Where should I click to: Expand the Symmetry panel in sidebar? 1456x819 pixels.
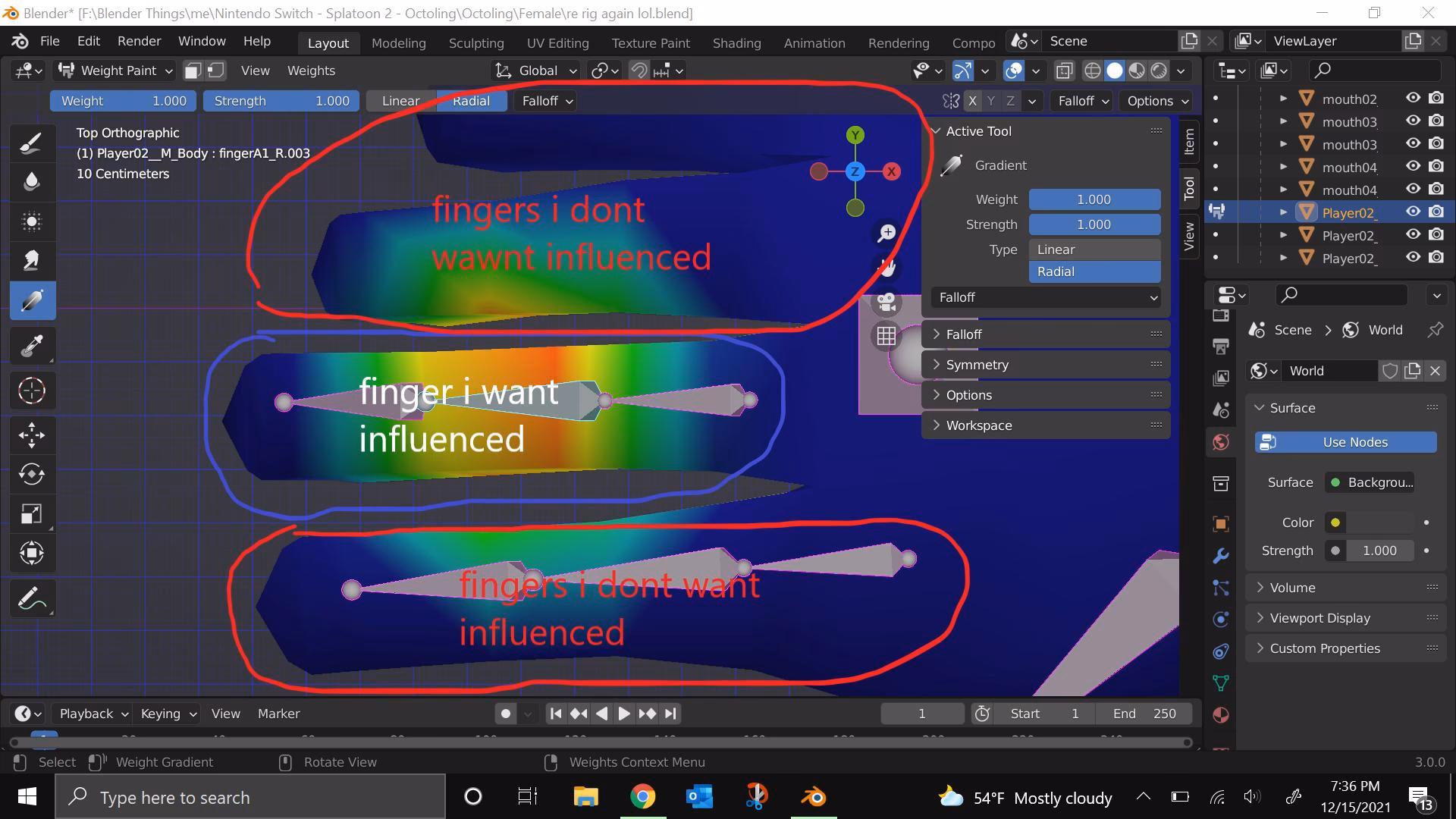click(x=1046, y=365)
